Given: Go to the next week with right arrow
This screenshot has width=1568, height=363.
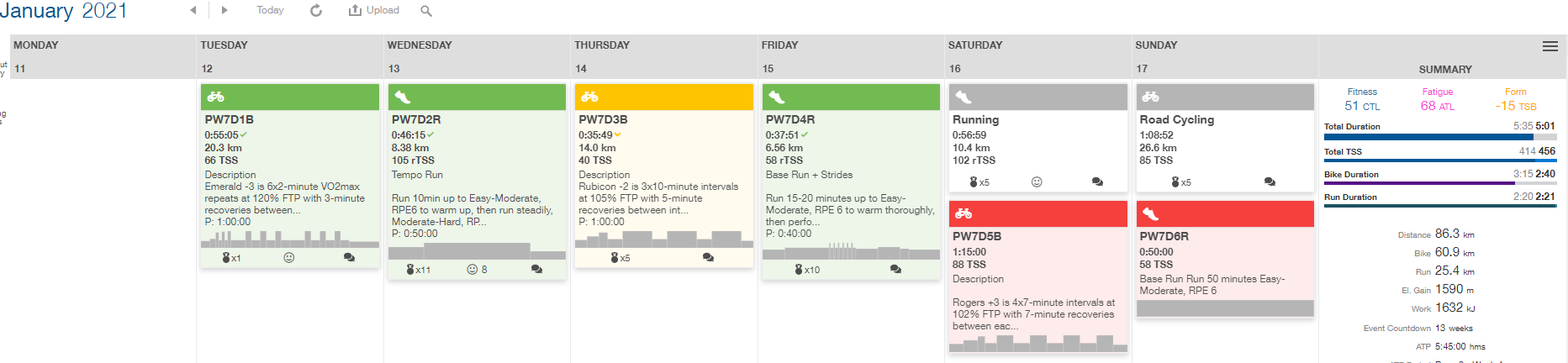Looking at the screenshot, I should point(224,10).
